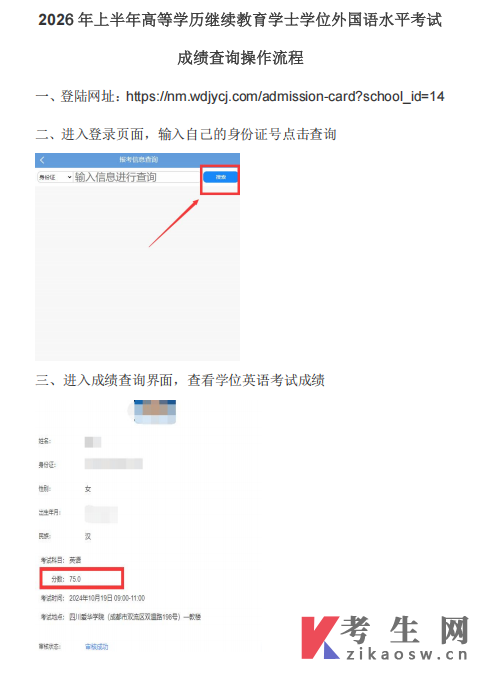Click the red-boxed 分数 75.0 score

(x=82, y=579)
